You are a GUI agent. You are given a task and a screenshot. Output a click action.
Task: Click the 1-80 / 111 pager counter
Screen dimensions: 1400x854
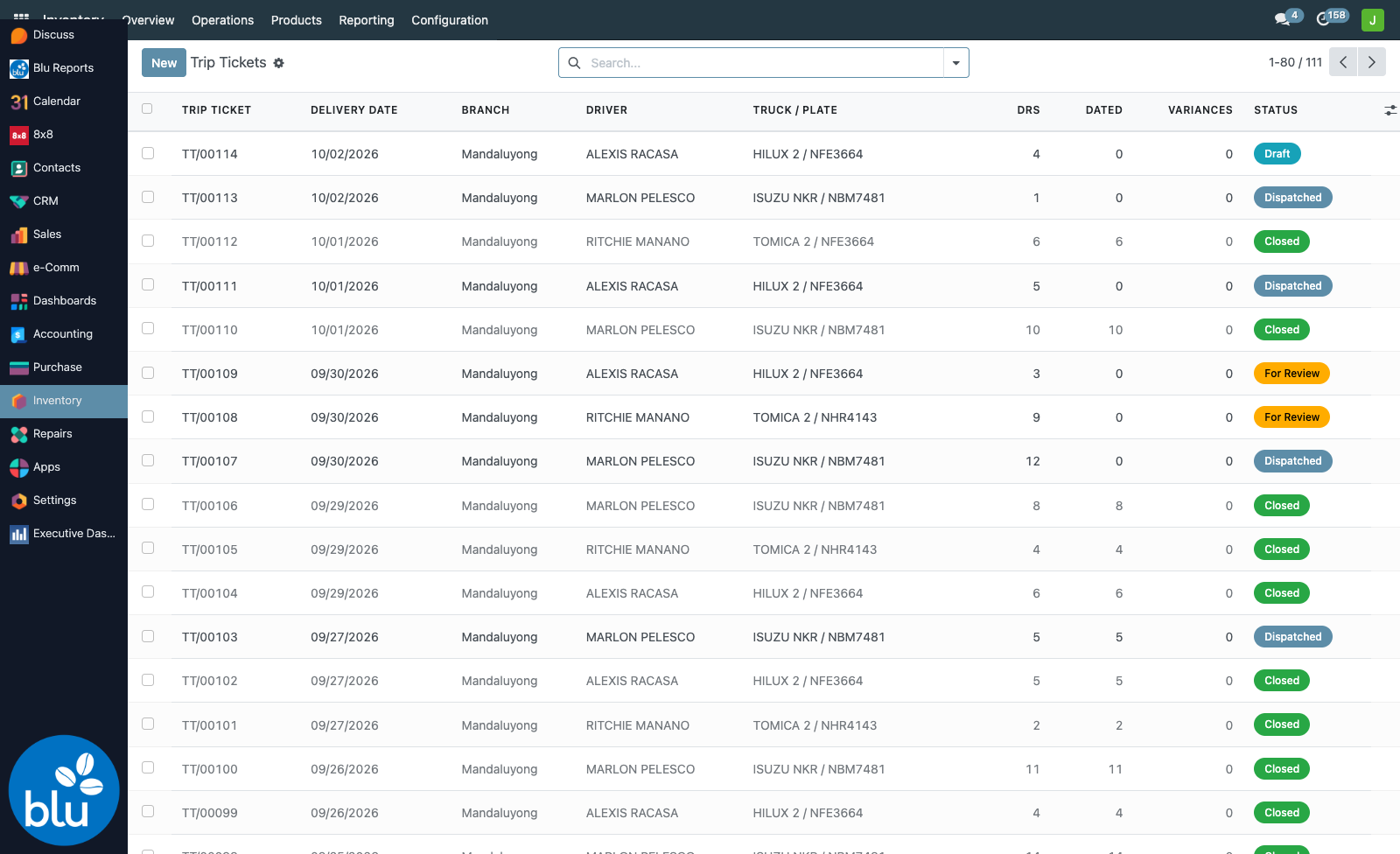coord(1295,63)
